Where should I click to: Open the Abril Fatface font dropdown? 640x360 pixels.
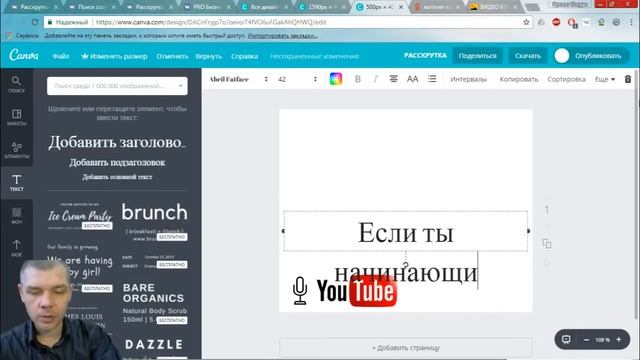238,79
